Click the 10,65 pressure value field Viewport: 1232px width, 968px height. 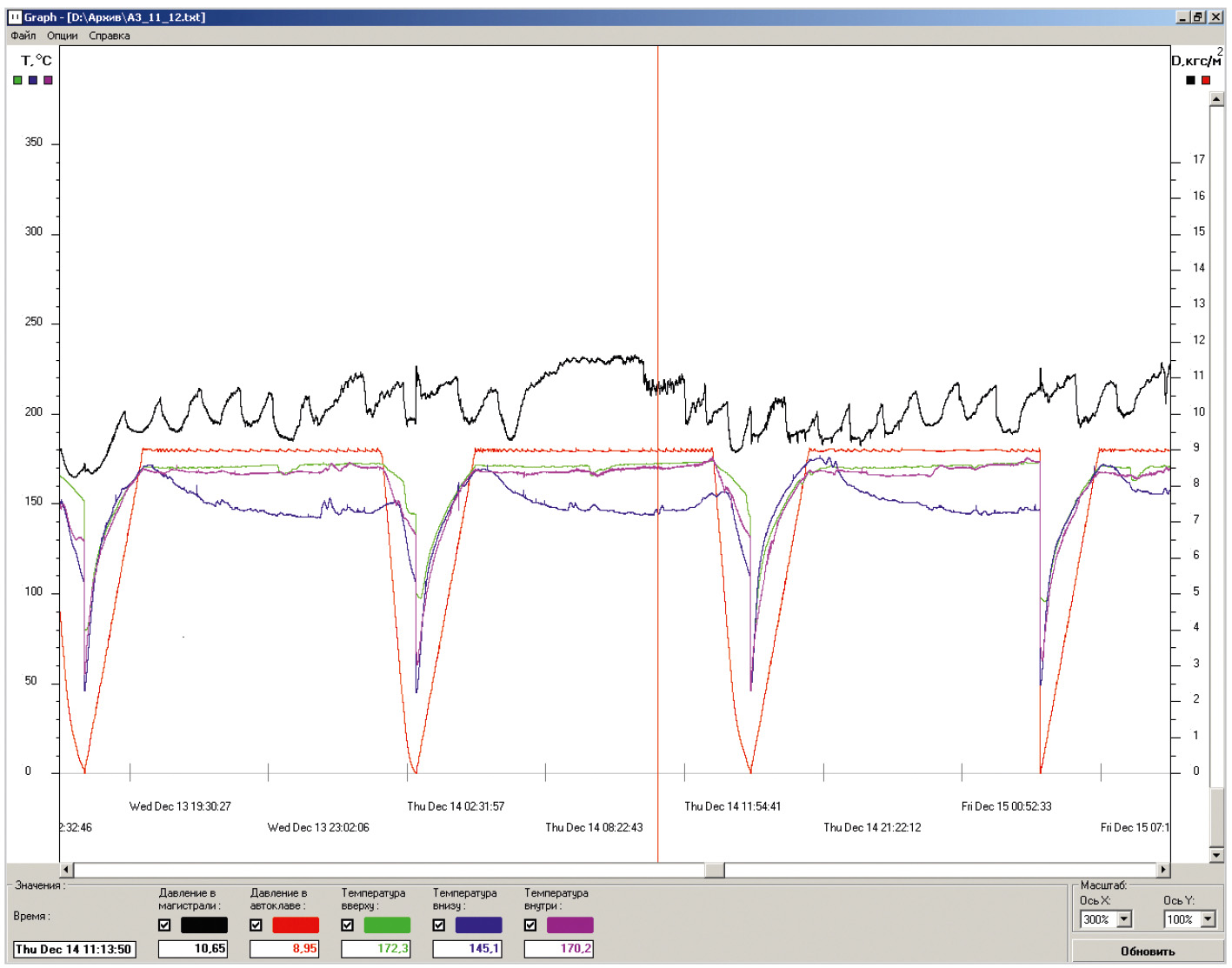pyautogui.click(x=193, y=949)
